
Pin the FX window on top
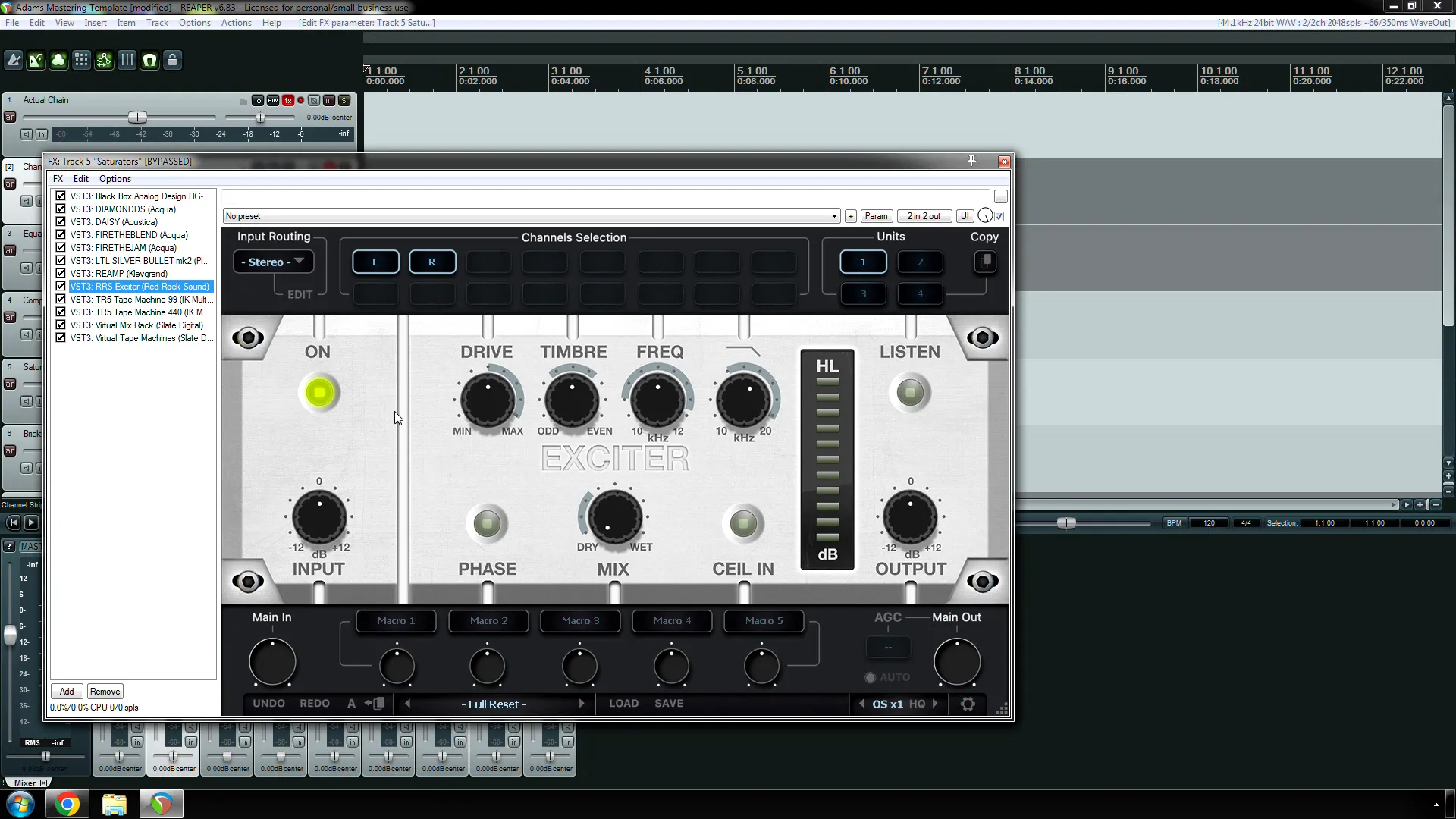[971, 161]
